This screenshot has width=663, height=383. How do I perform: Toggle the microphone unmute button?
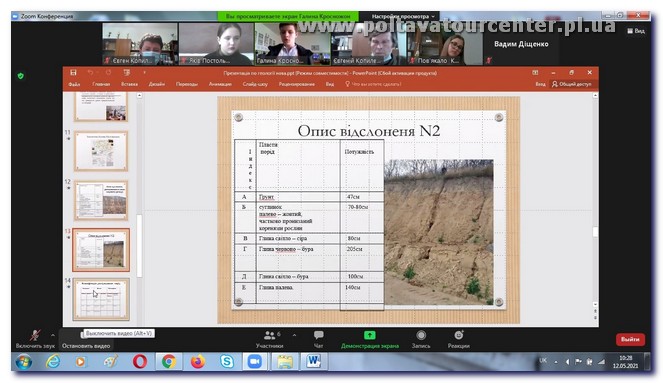coord(35,336)
